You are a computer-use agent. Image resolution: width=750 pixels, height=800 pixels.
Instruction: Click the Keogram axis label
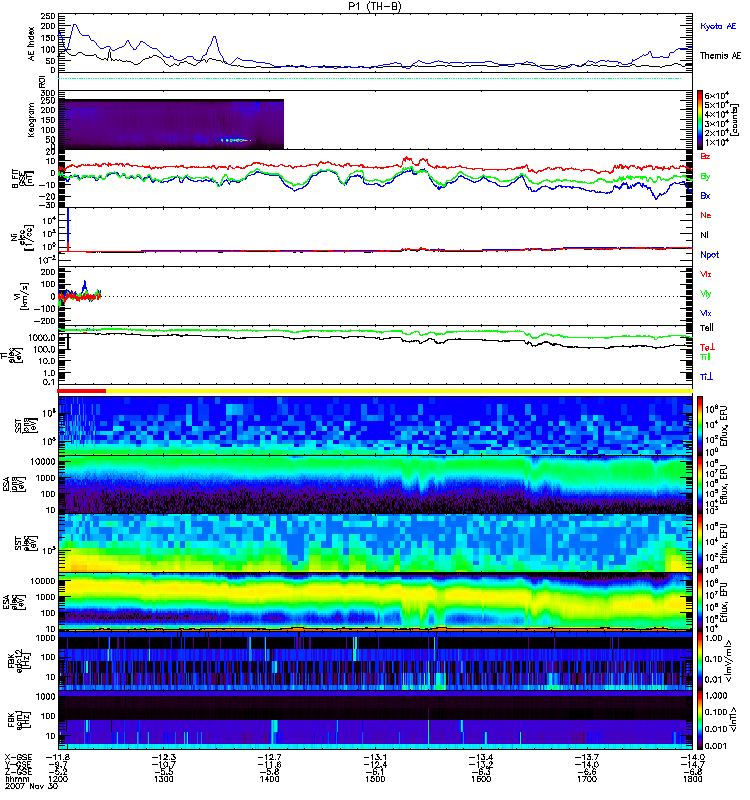click(x=32, y=120)
